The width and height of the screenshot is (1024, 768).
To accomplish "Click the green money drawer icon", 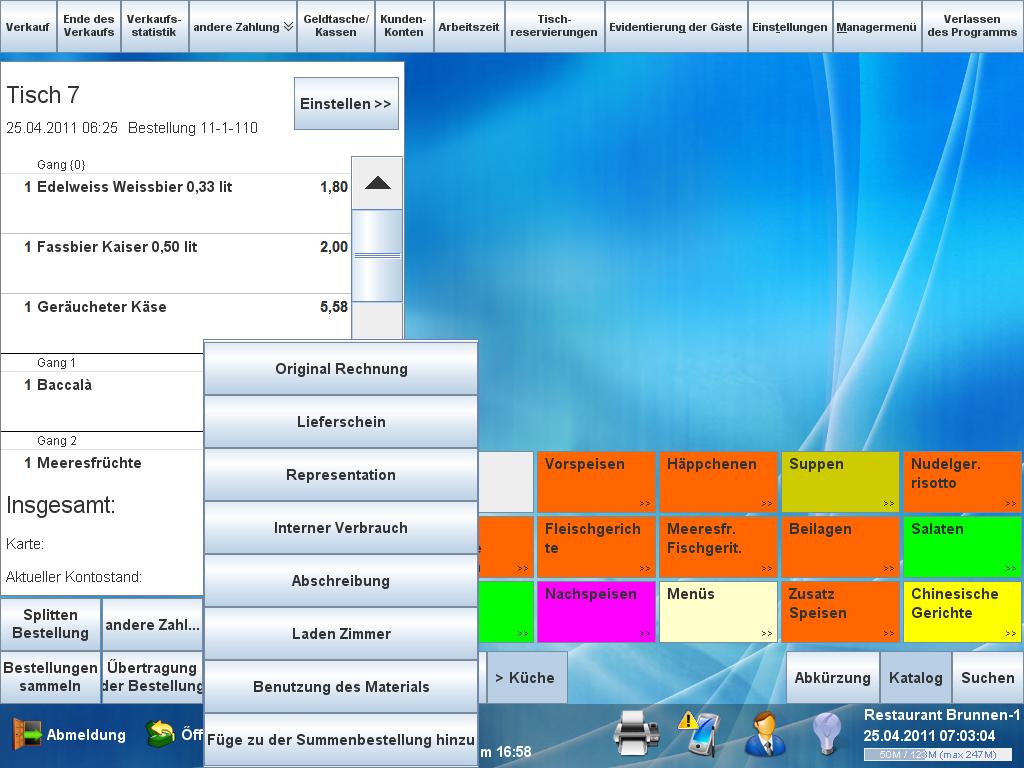I will (160, 735).
